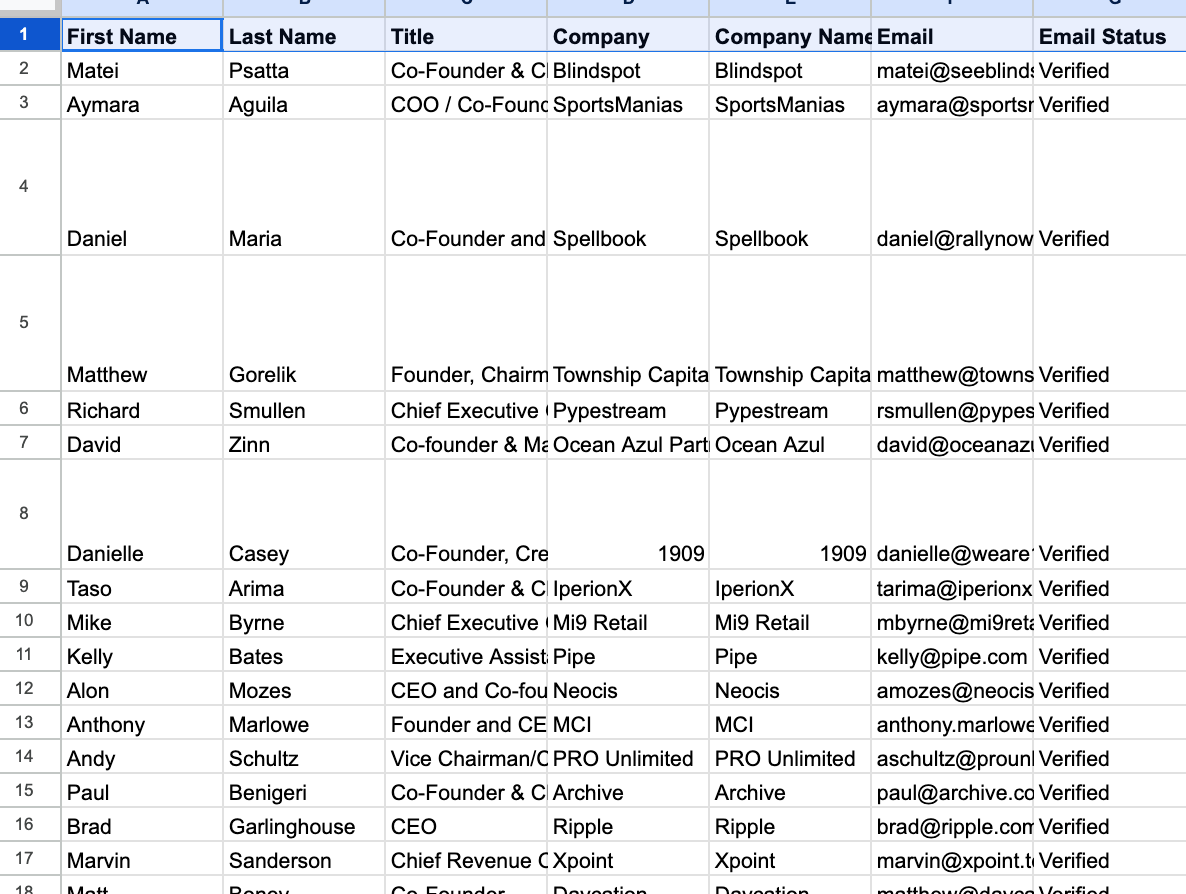Click last name cell 'Gorelik'
Viewport: 1186px width, 894px height.
pyautogui.click(x=304, y=324)
